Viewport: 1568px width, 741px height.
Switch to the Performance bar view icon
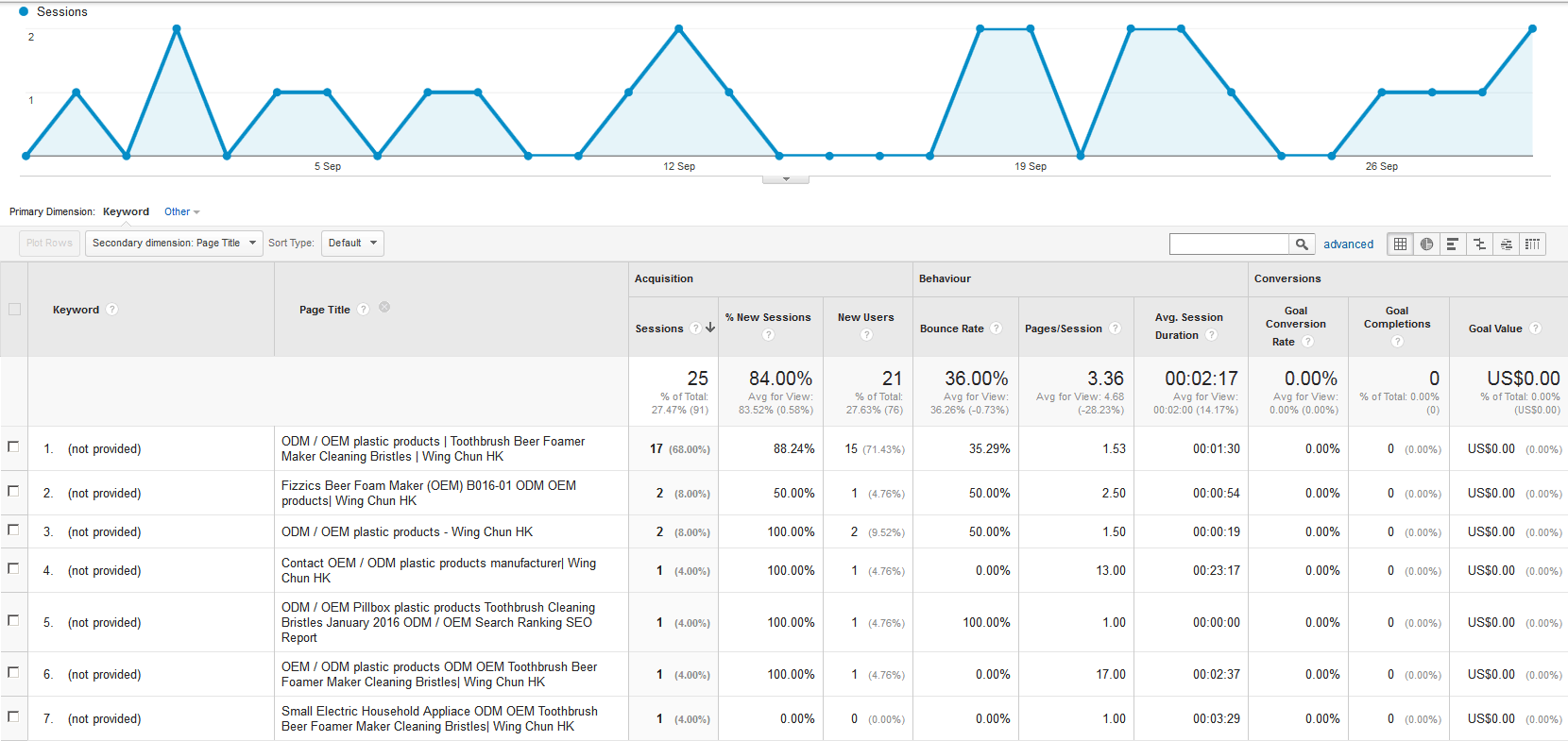tap(1453, 244)
